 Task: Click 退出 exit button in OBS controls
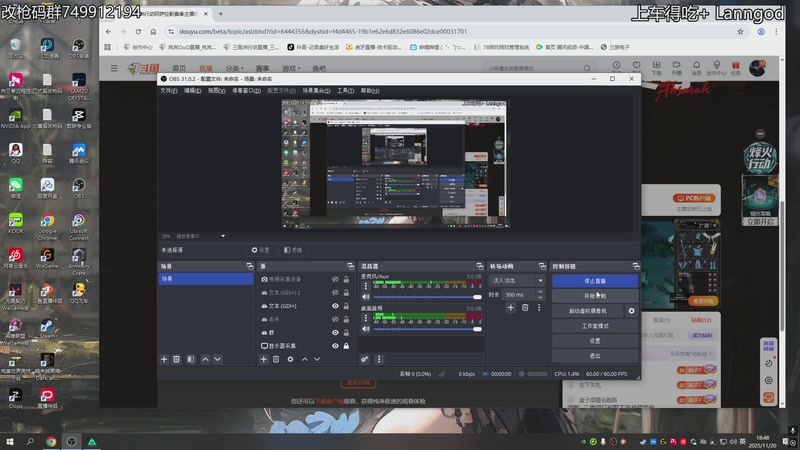(595, 356)
